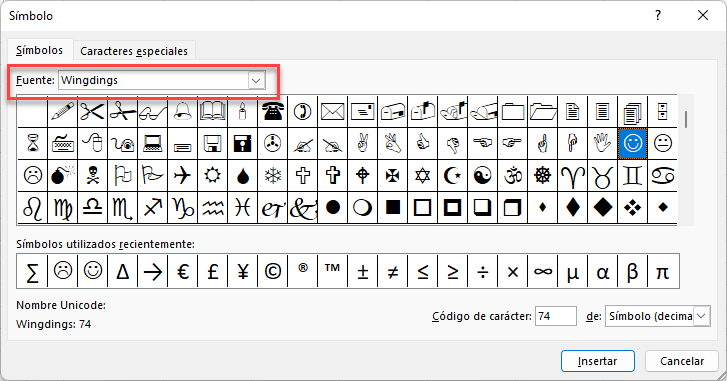The height and width of the screenshot is (381, 727).
Task: Pick the skull and crossbones symbol
Action: 93,176
